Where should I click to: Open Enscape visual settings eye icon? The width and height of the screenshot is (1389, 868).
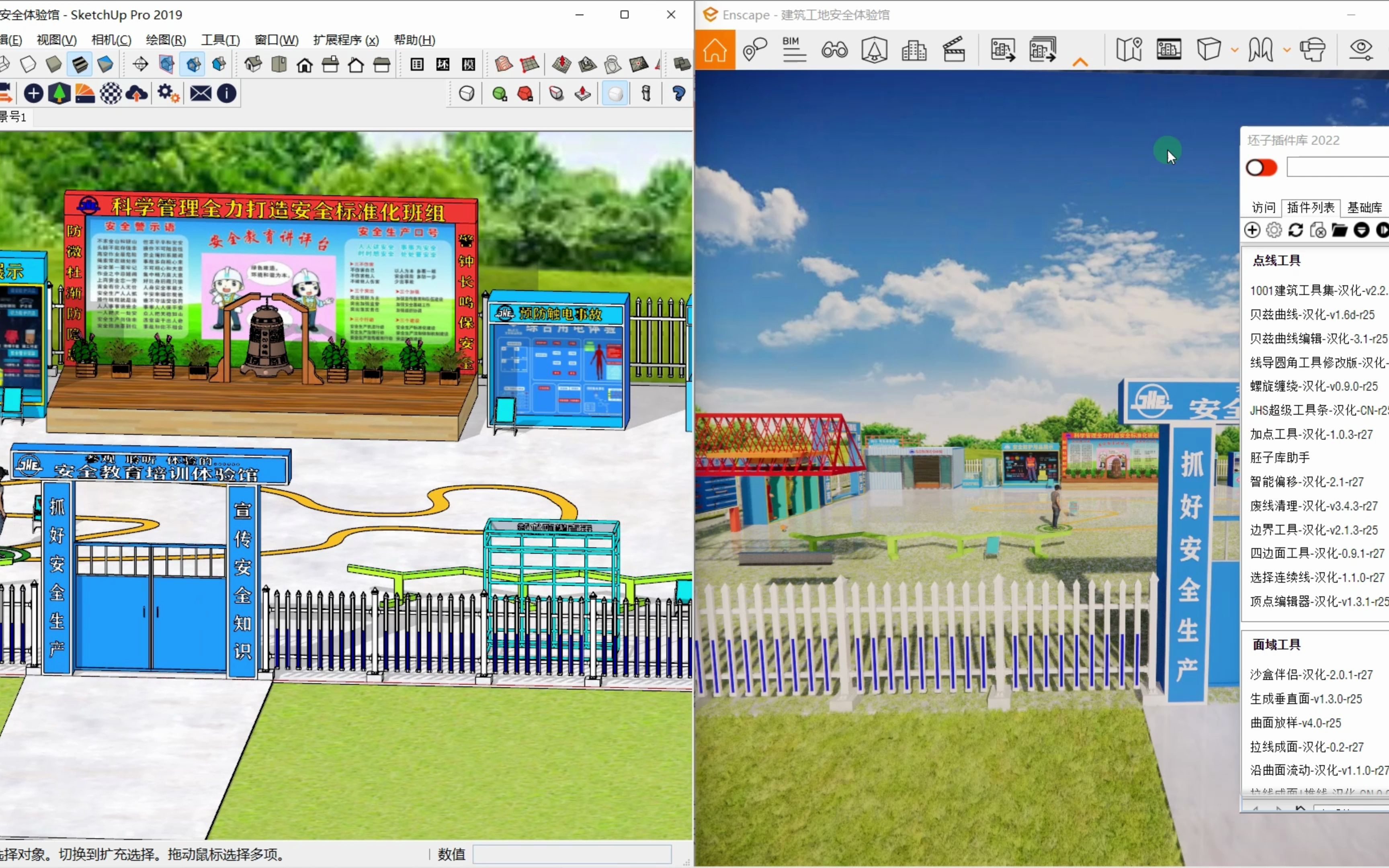coord(1361,50)
